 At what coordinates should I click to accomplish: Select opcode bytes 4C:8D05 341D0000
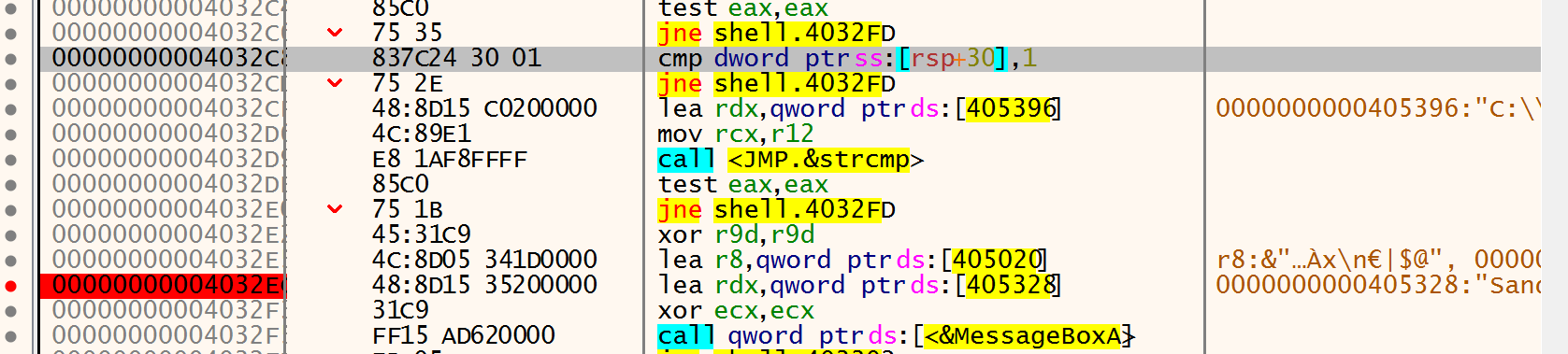point(484,260)
